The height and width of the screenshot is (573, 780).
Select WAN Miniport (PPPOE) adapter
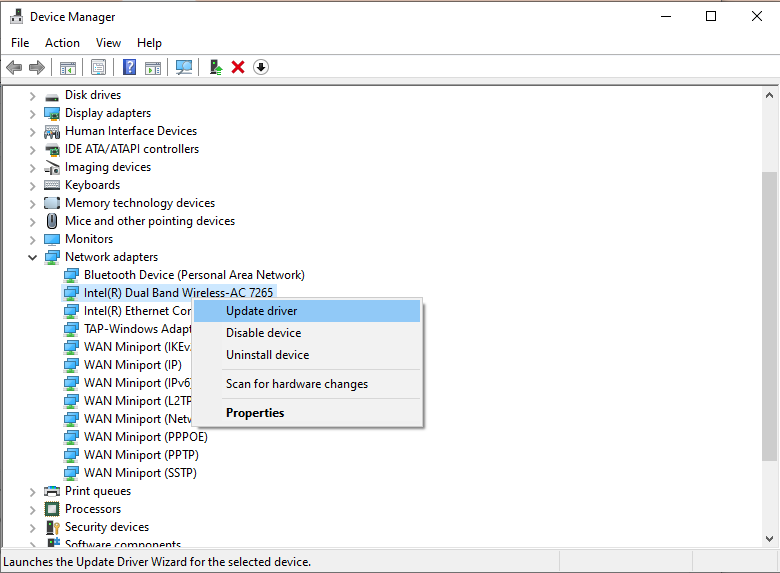tap(146, 437)
